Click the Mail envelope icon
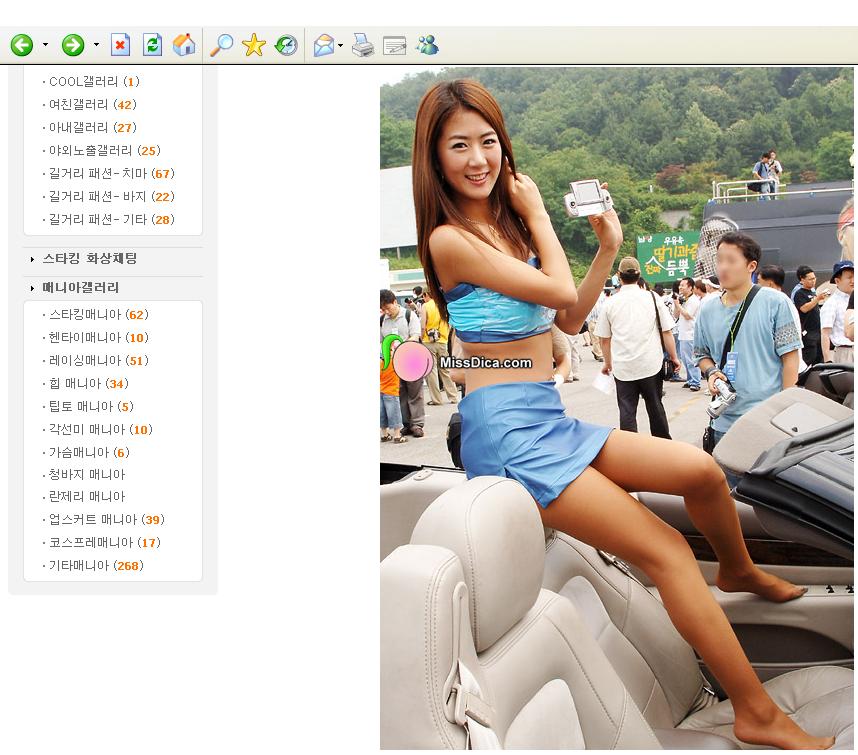Viewport: 858px width, 755px height. 323,45
